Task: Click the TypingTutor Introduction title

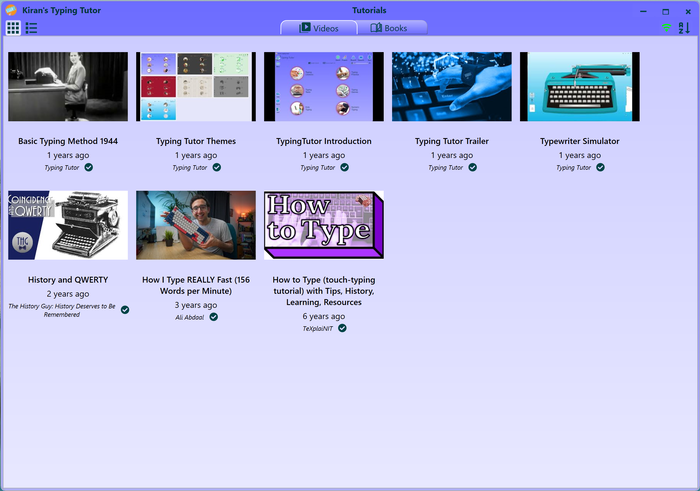Action: pos(324,141)
